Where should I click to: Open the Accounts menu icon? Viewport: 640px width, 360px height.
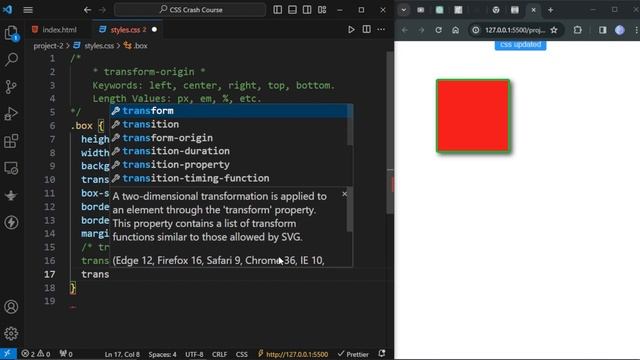coord(11,307)
